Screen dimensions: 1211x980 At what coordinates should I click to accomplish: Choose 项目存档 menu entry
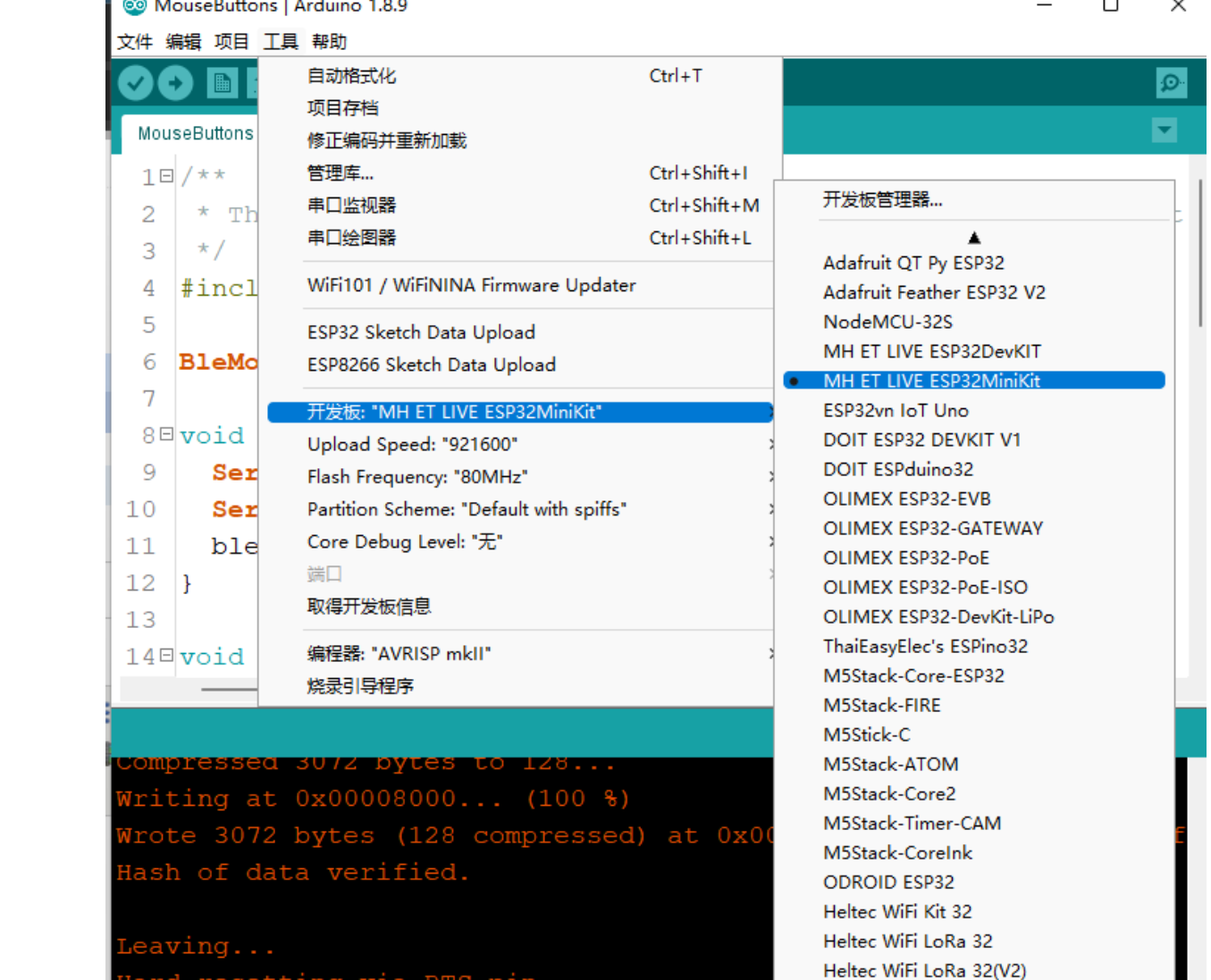click(x=520, y=108)
